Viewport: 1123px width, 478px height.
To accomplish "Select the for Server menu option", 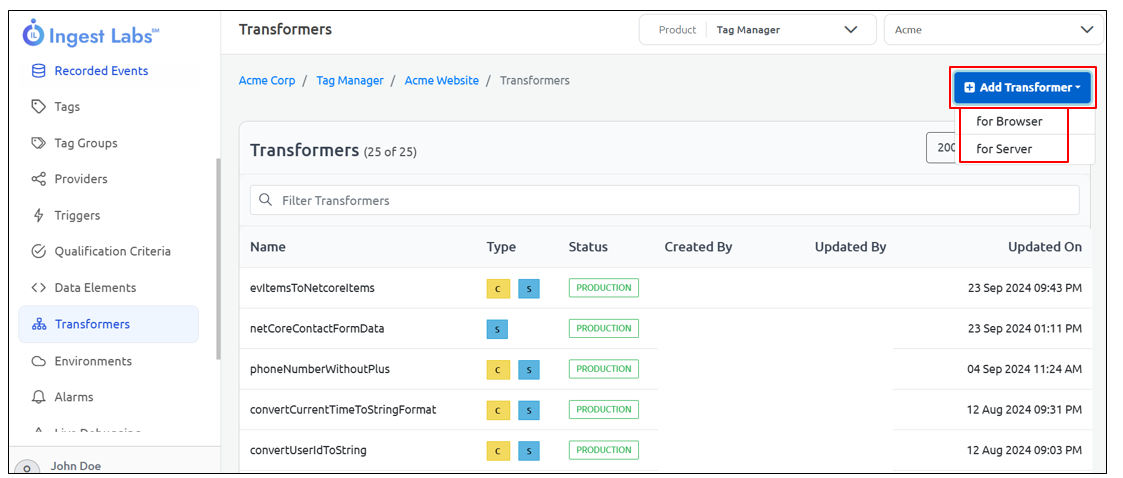I will 1004,149.
